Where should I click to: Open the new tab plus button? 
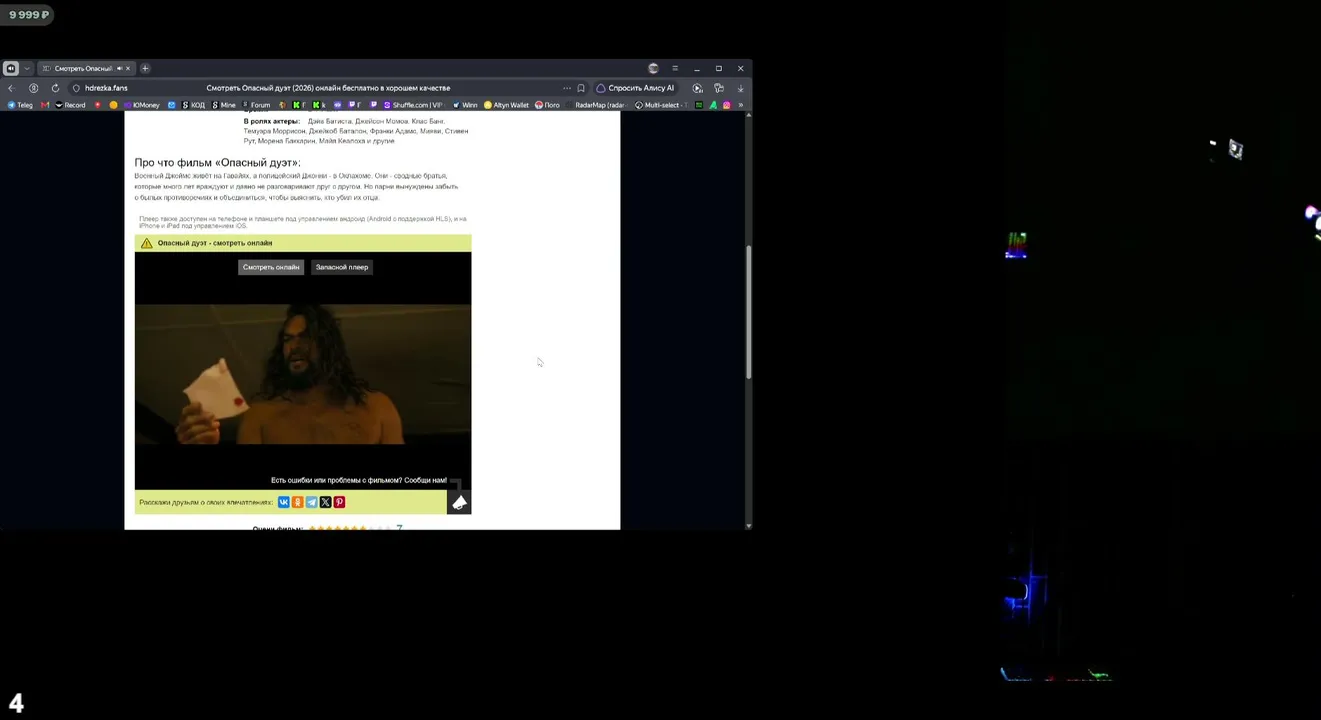click(145, 68)
